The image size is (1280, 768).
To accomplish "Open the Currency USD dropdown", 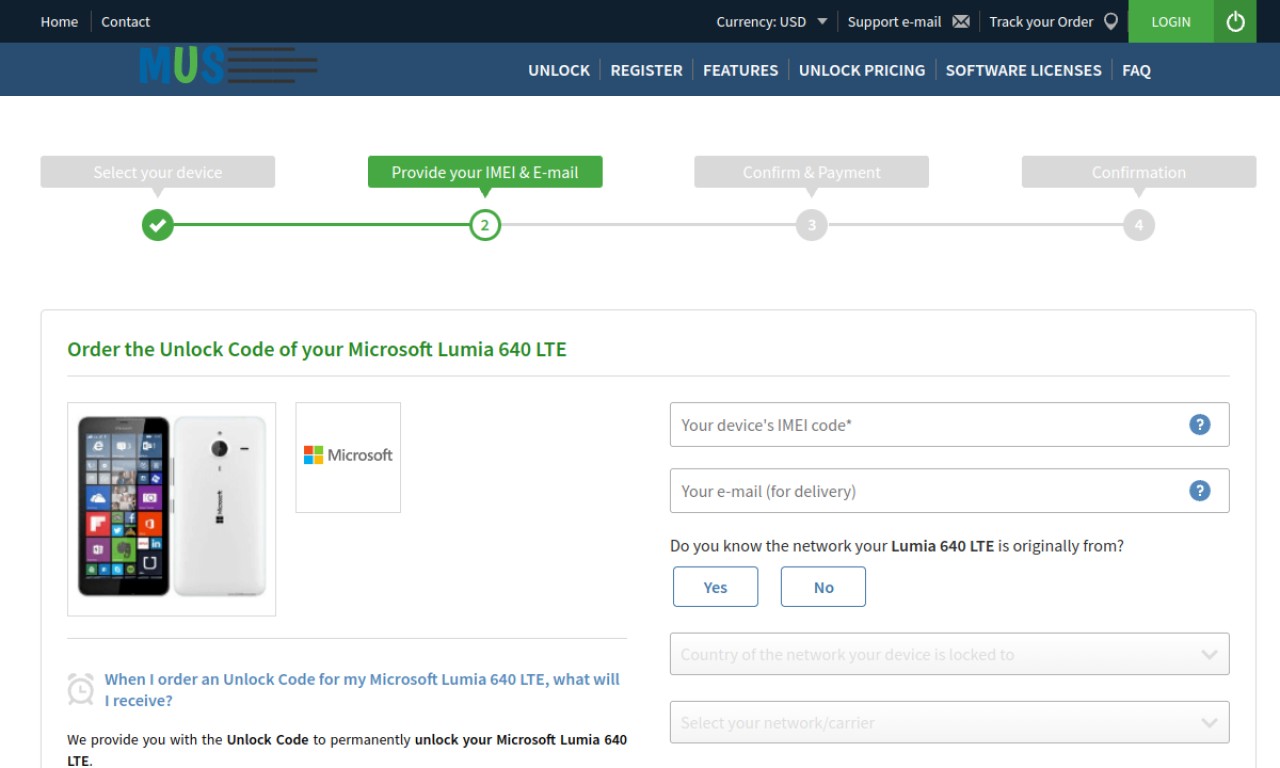I will (772, 22).
